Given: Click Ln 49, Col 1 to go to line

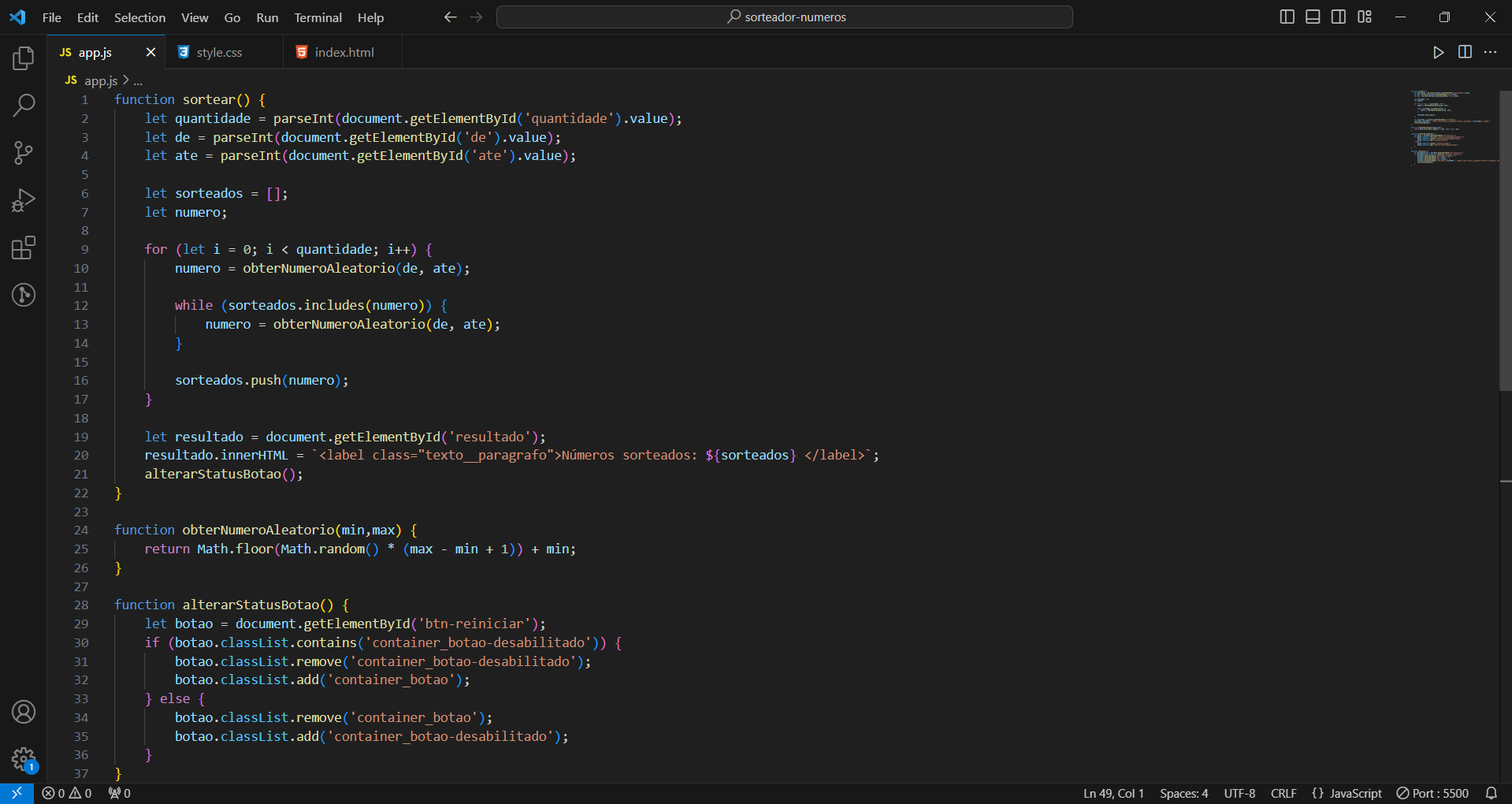Looking at the screenshot, I should point(1113,793).
